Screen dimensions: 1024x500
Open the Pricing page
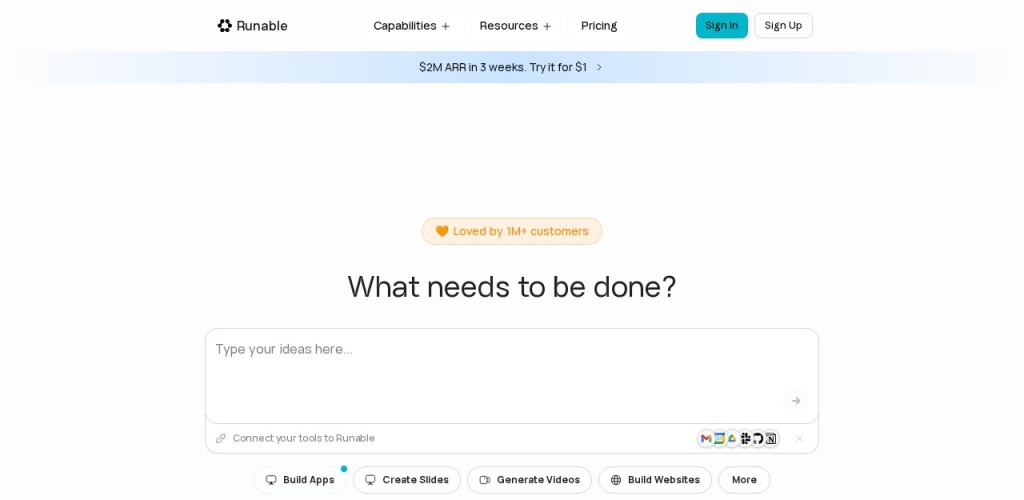coord(599,25)
